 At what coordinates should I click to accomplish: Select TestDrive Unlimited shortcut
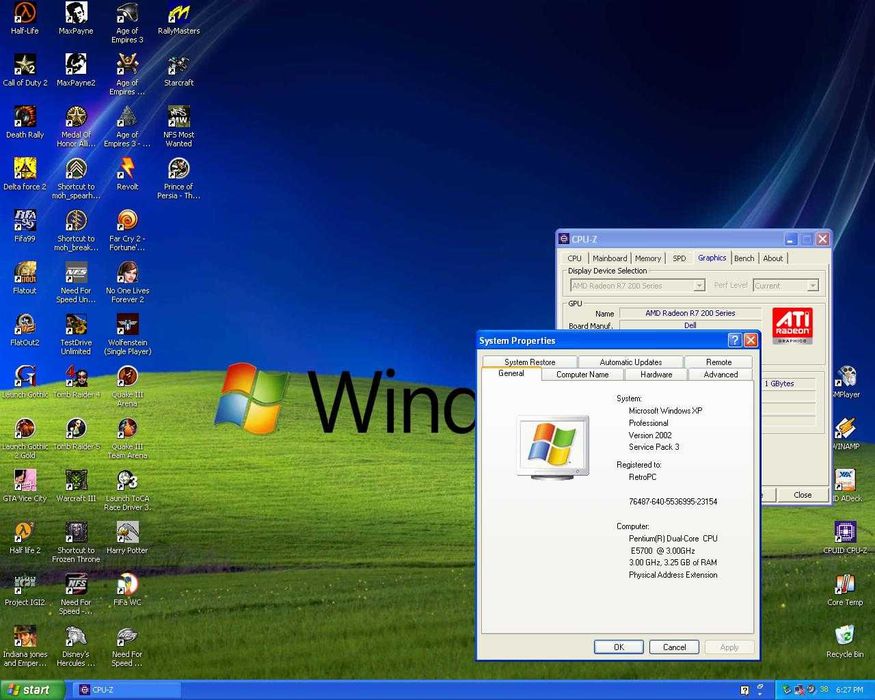click(76, 334)
